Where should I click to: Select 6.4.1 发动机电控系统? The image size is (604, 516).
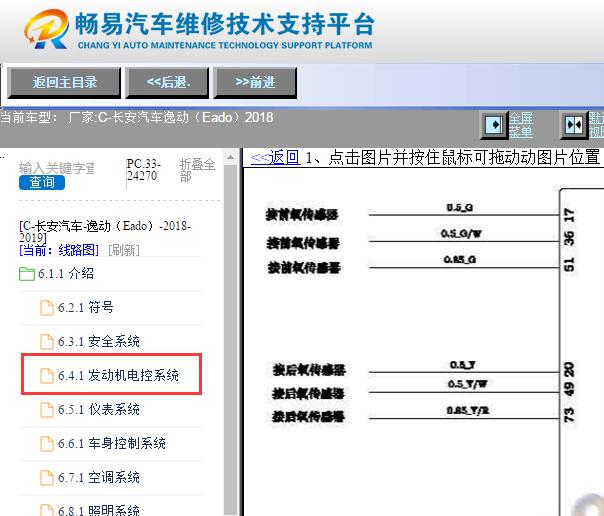click(118, 375)
